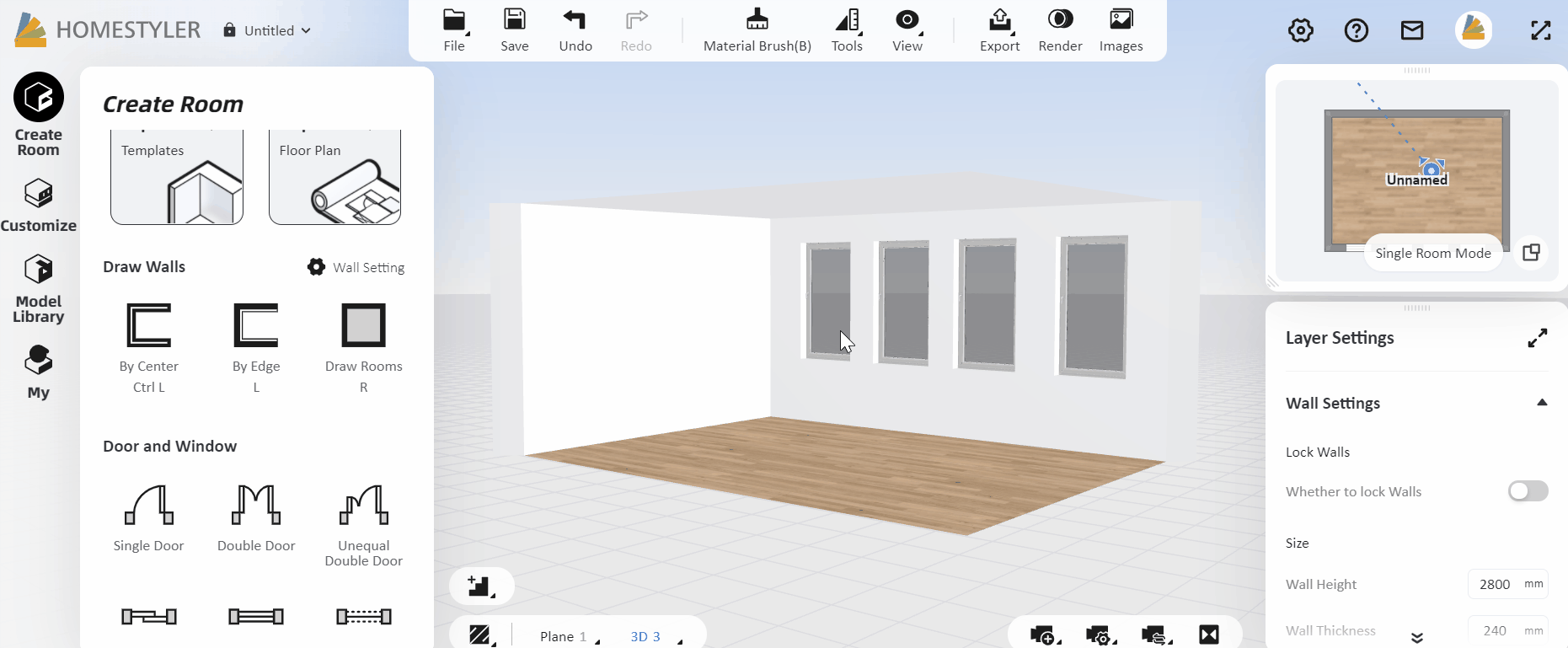Enter fullscreen mode

1541,31
